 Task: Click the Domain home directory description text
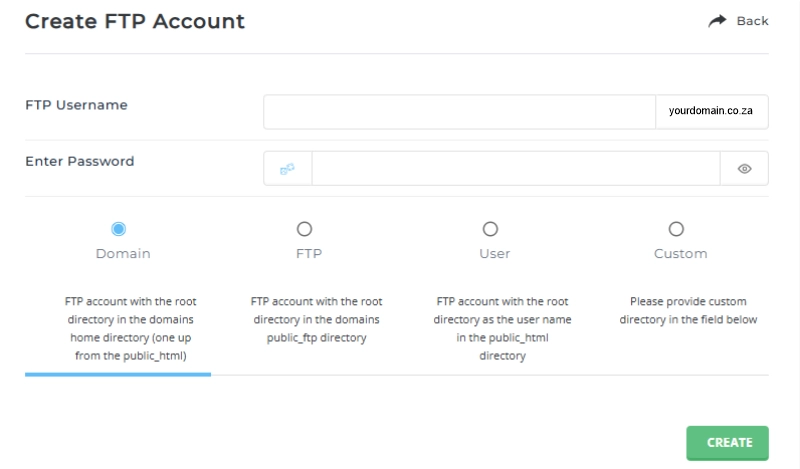click(x=131, y=329)
